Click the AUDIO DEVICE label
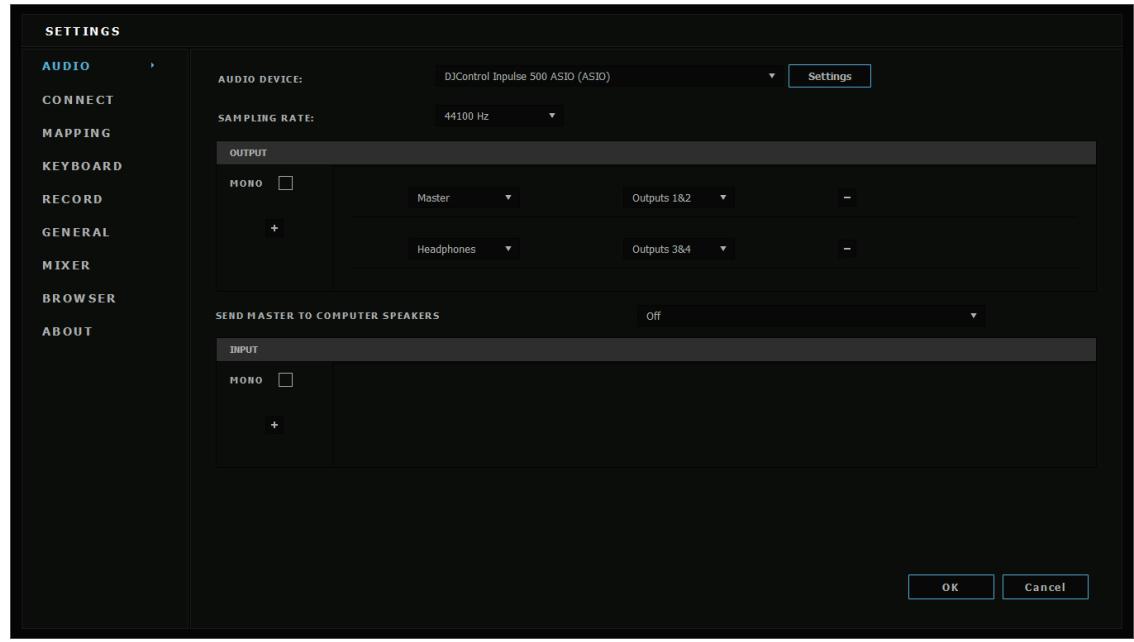The image size is (1134, 642). [x=260, y=79]
